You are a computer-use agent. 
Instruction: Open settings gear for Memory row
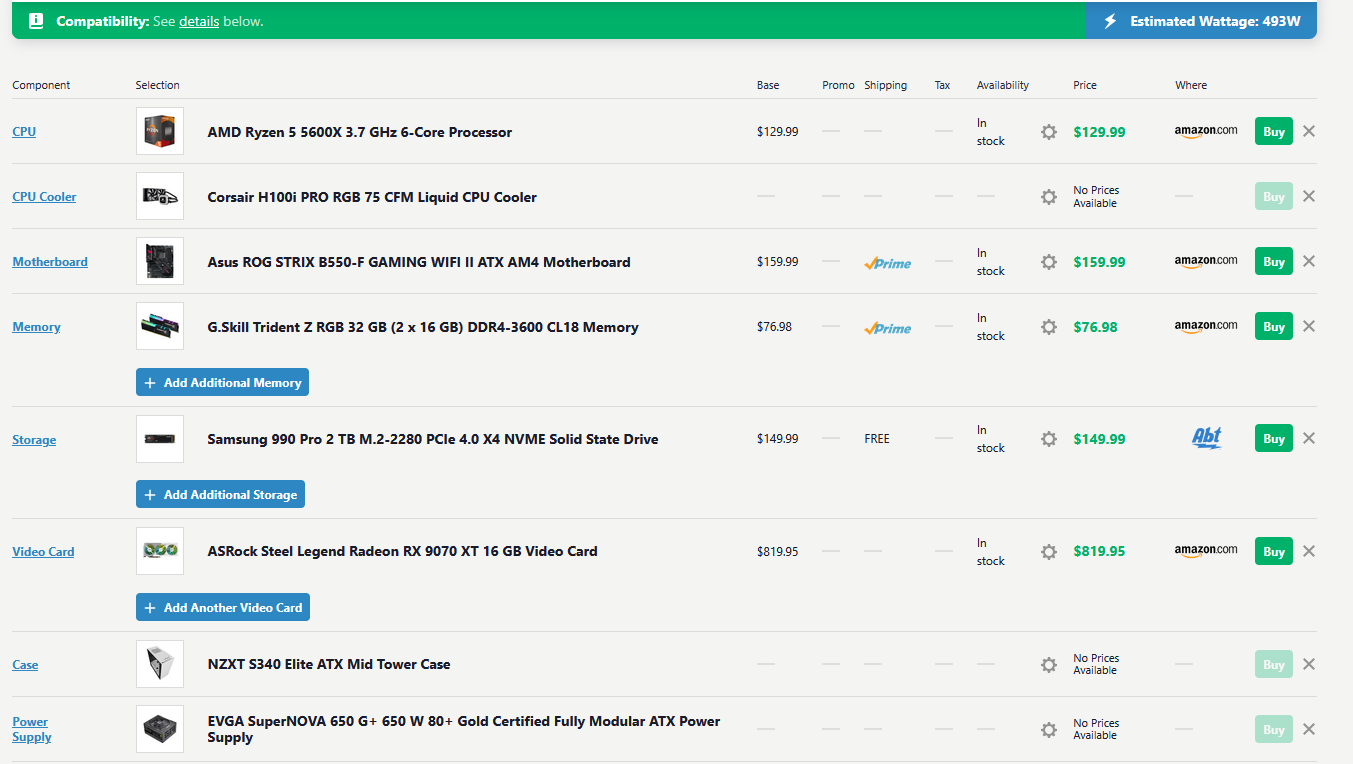point(1049,327)
